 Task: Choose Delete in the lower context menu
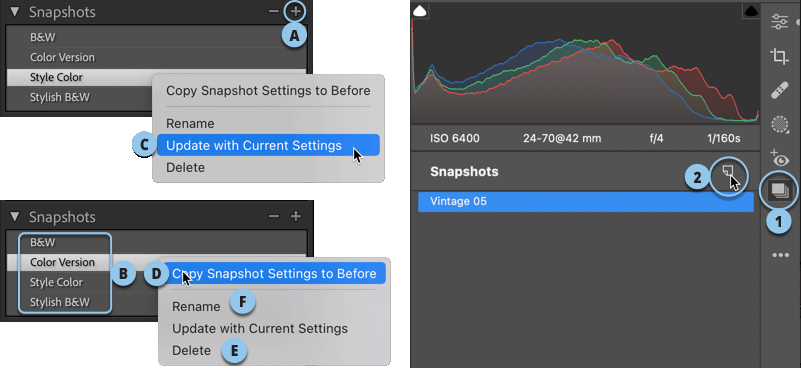pos(192,351)
